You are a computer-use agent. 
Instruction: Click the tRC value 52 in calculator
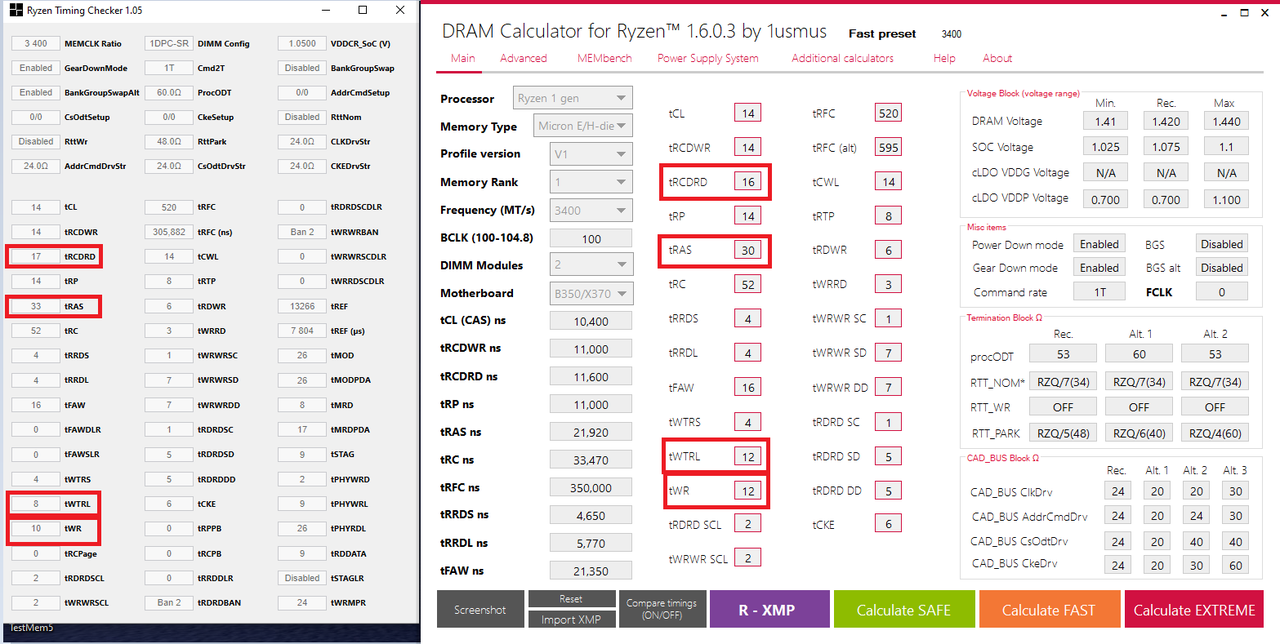747,285
